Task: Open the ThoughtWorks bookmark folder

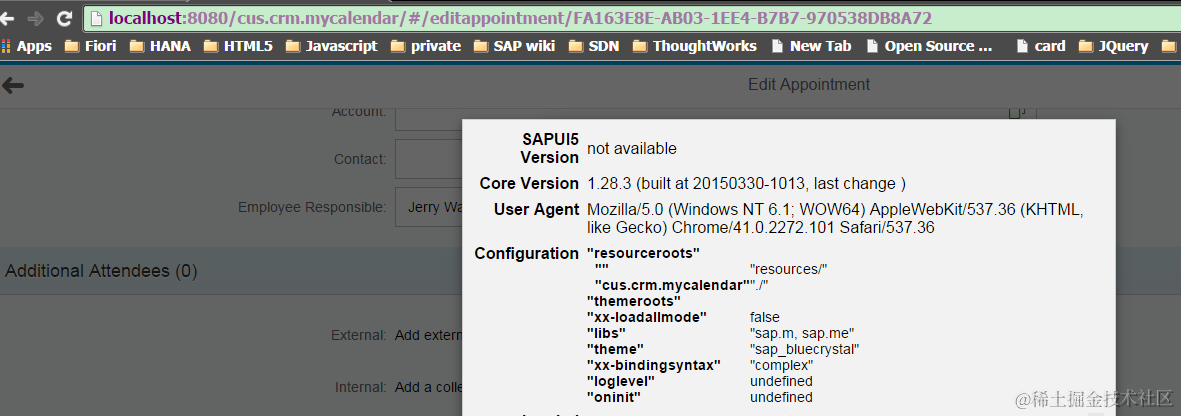Action: point(694,46)
